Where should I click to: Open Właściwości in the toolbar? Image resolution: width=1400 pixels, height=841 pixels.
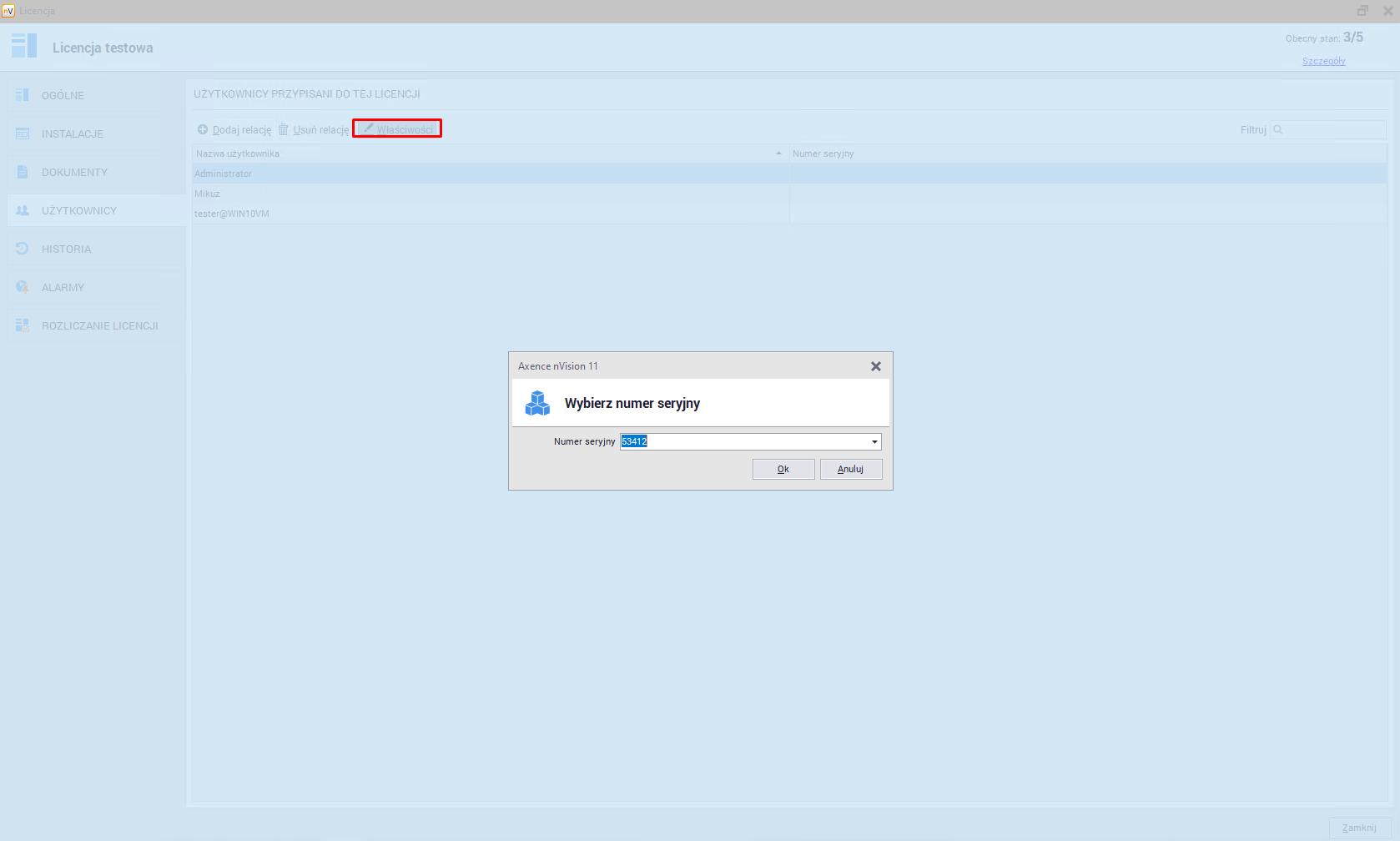click(398, 129)
